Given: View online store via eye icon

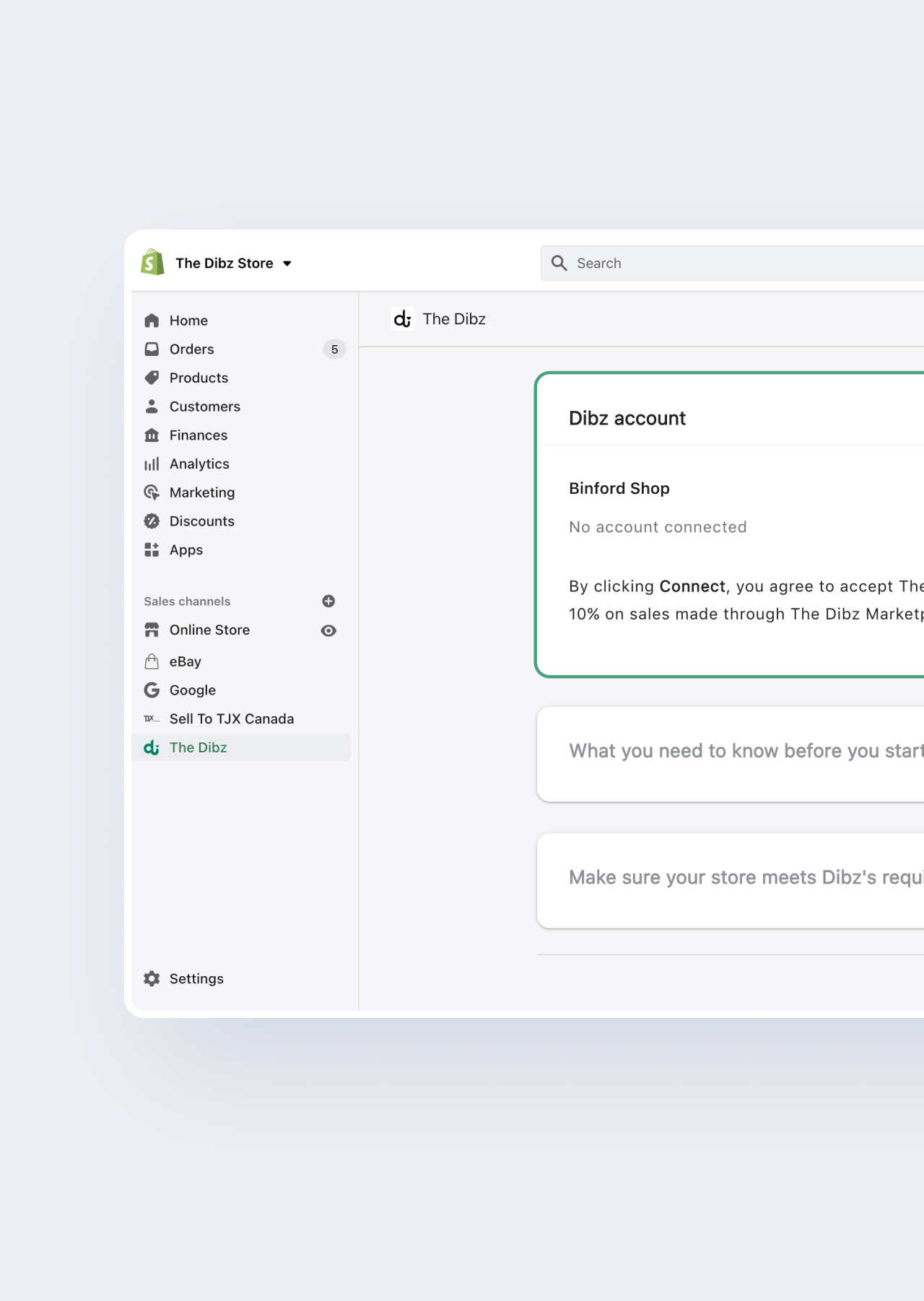Looking at the screenshot, I should pos(328,630).
